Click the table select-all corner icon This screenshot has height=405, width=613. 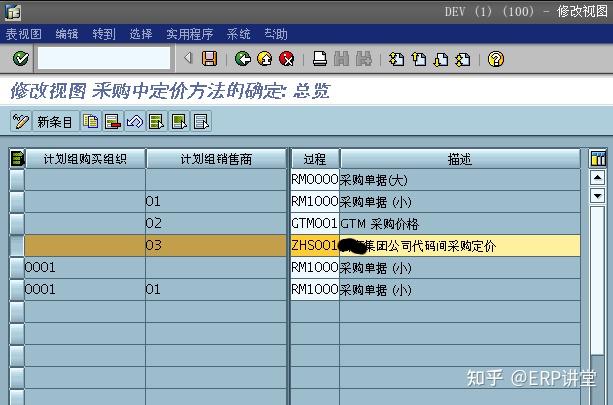click(x=17, y=158)
